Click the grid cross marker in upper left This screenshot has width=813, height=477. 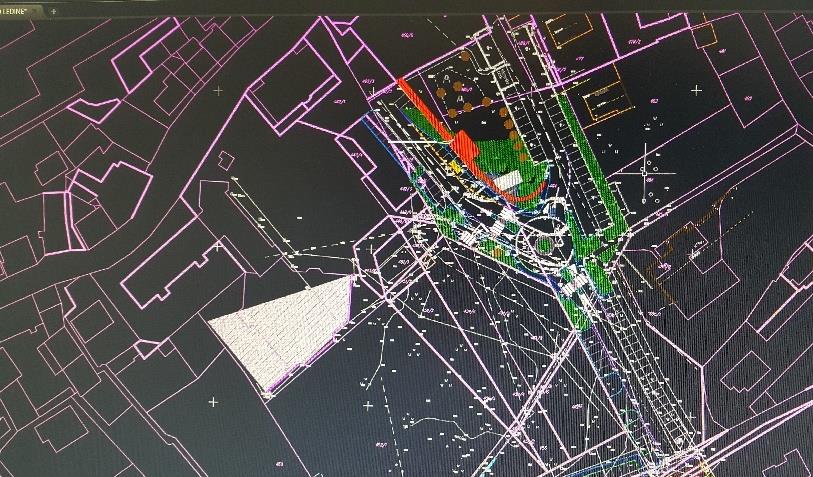click(218, 91)
